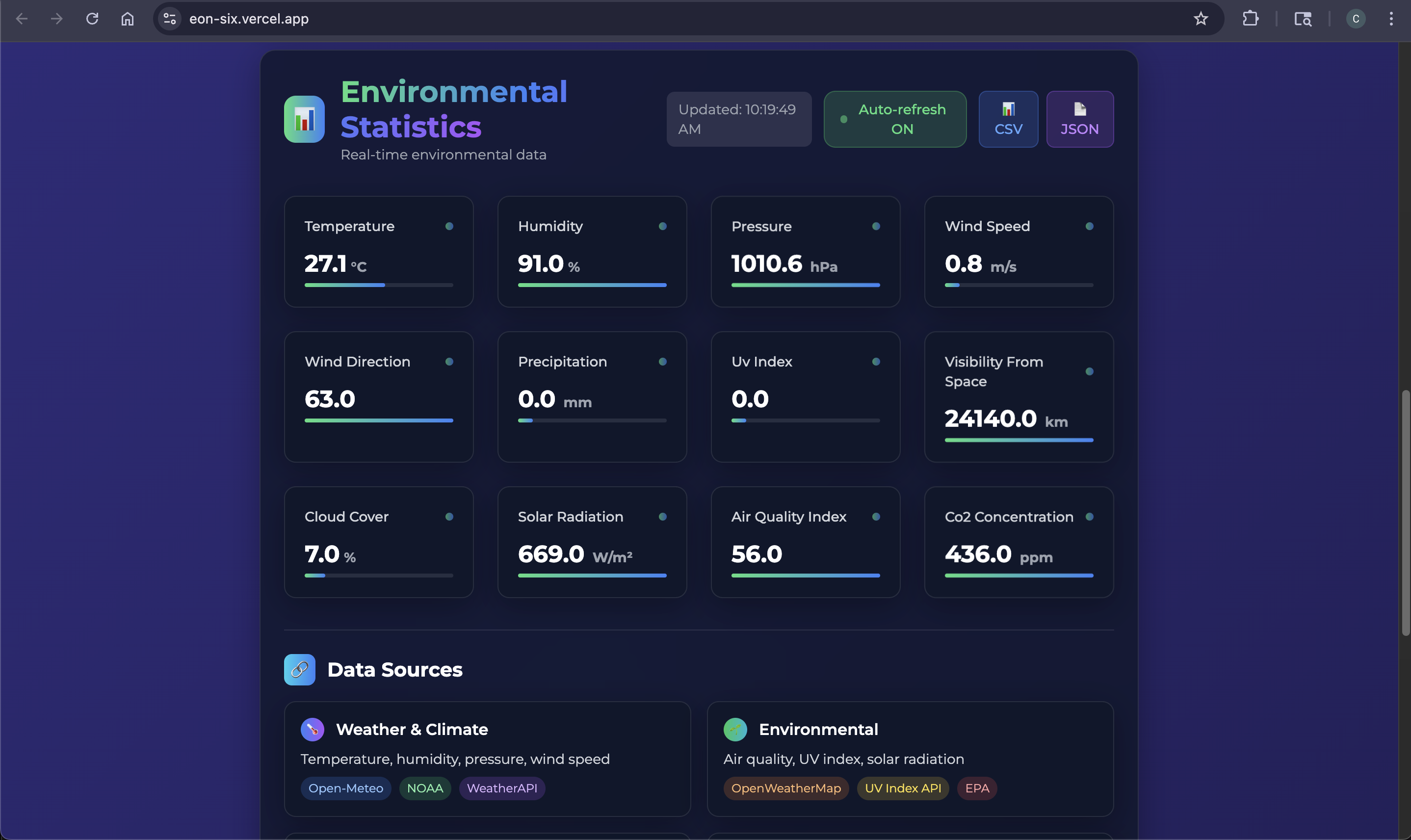Viewport: 1411px width, 840px height.
Task: Click the thermometer icon beside Weather & Climate
Action: [313, 729]
